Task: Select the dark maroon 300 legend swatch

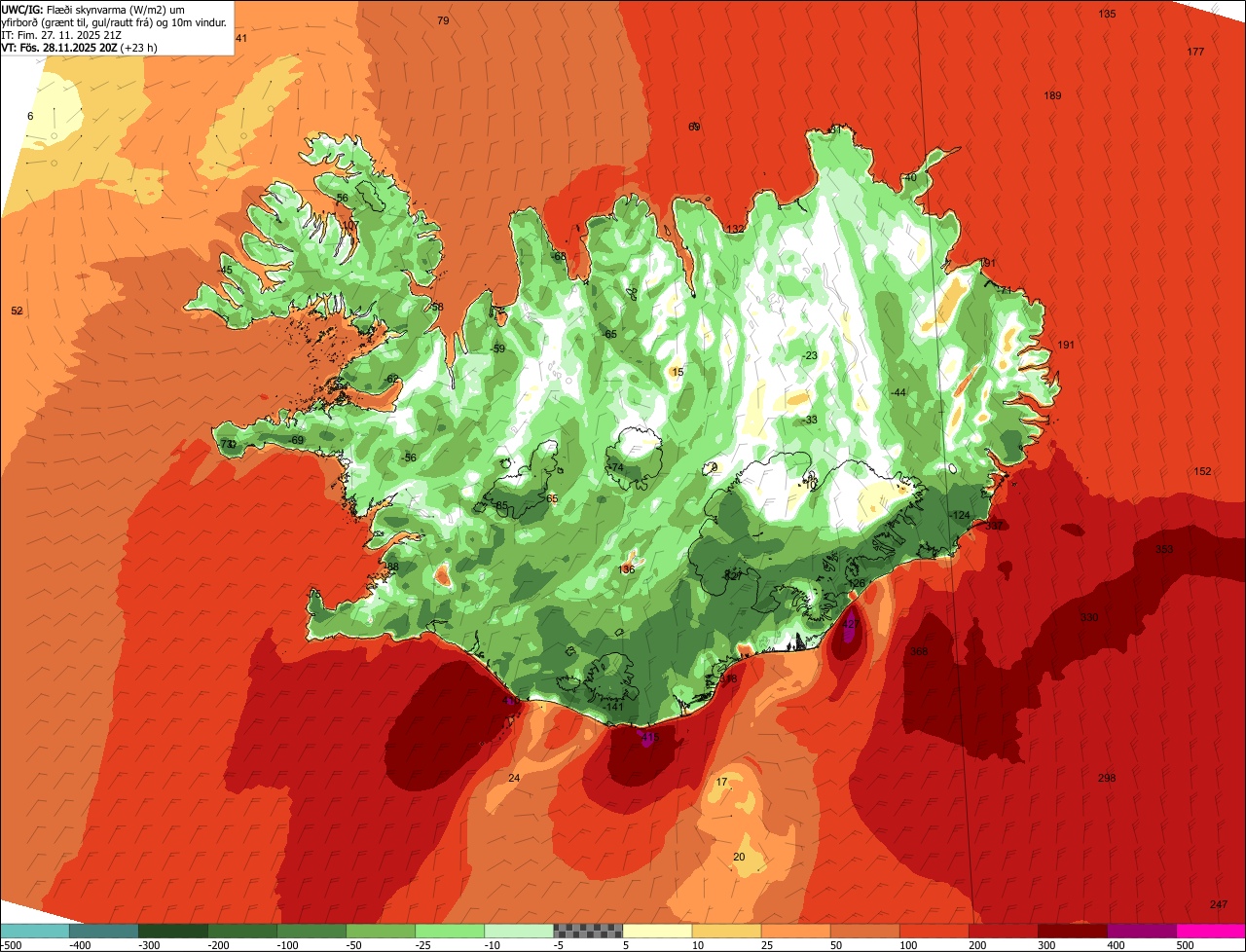Action: click(1072, 931)
